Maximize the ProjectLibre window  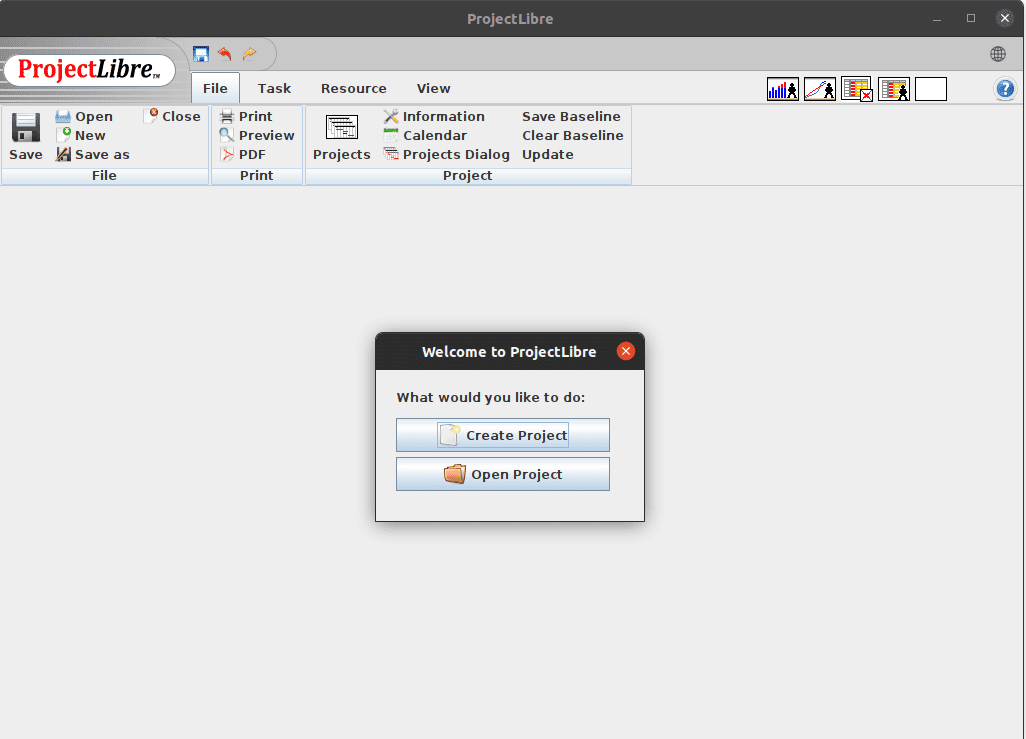click(971, 18)
